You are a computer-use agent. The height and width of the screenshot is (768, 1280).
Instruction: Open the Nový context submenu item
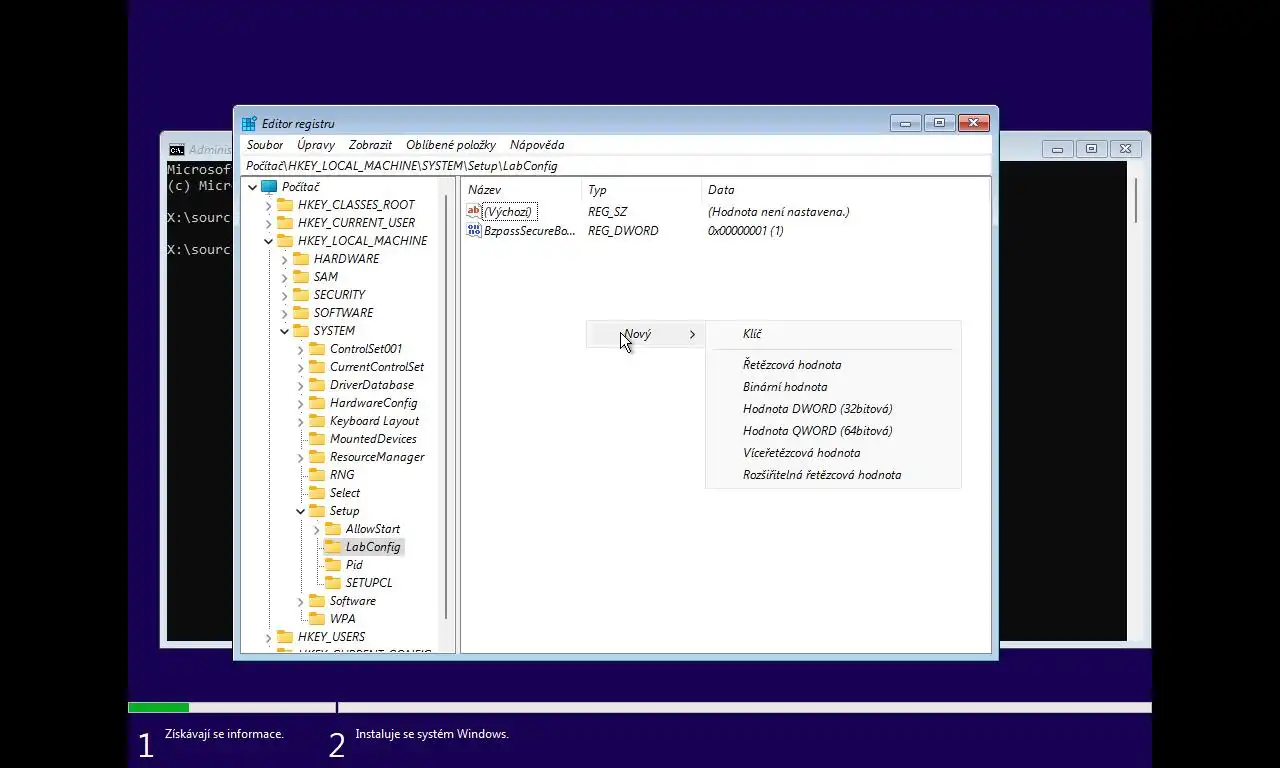(645, 334)
